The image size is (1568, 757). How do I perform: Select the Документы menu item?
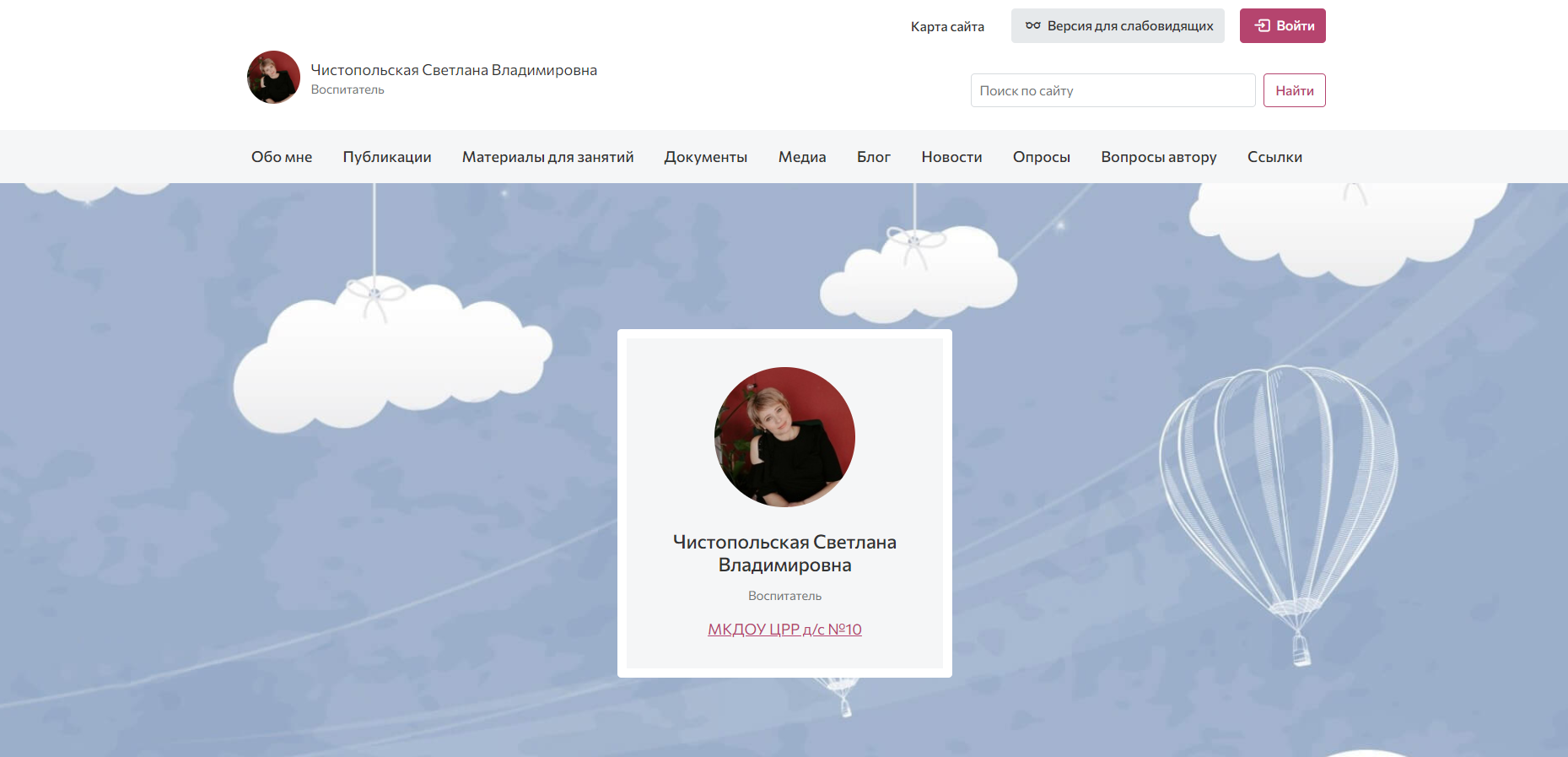click(x=706, y=157)
